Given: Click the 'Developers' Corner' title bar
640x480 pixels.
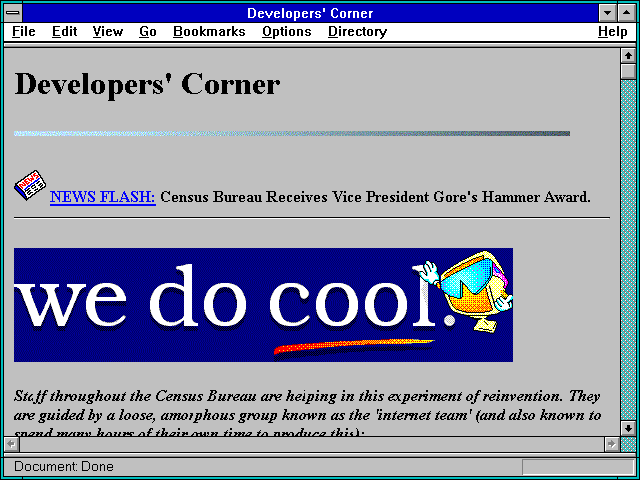Looking at the screenshot, I should [310, 13].
